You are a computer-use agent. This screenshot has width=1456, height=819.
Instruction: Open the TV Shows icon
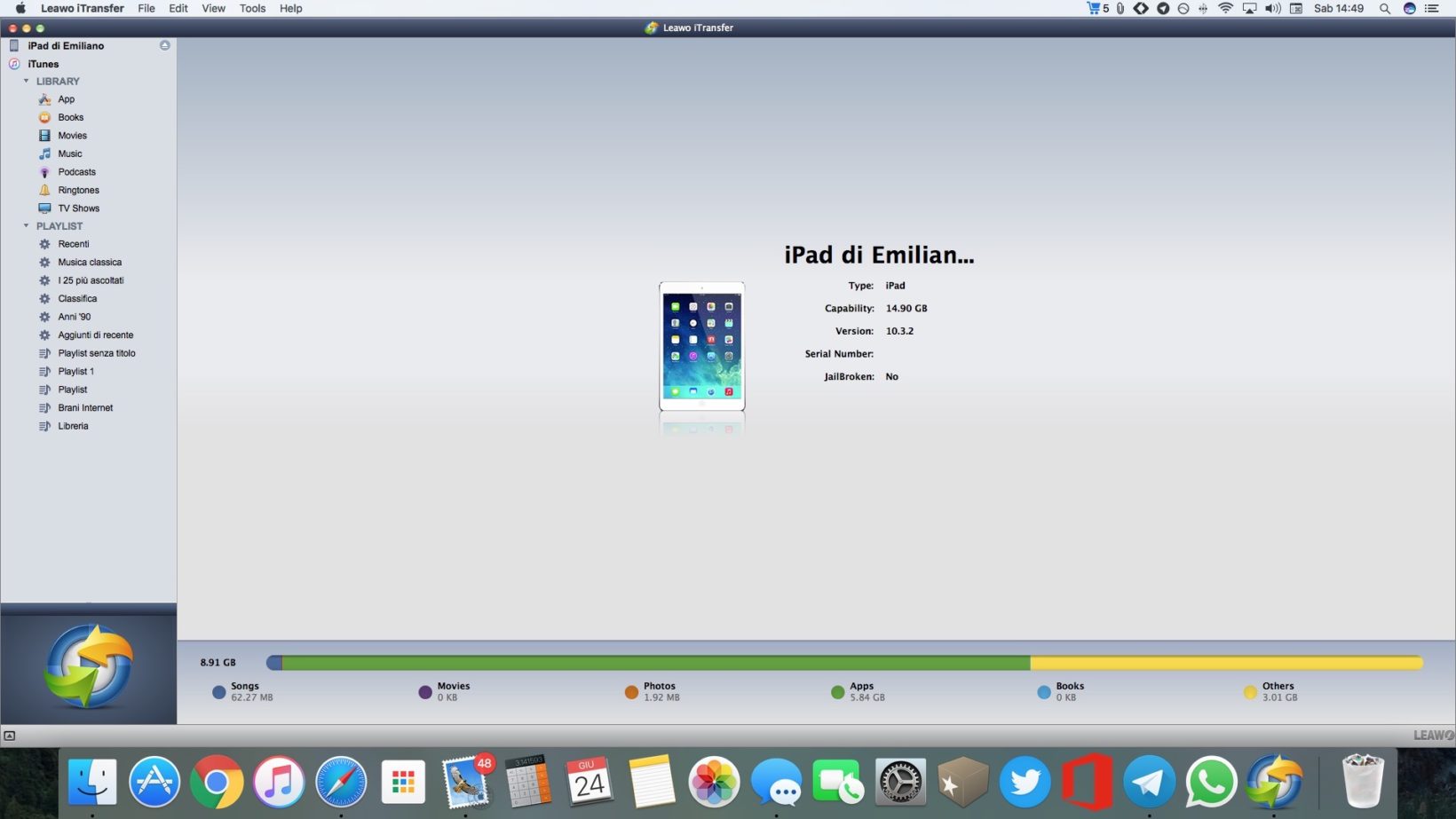click(x=44, y=209)
